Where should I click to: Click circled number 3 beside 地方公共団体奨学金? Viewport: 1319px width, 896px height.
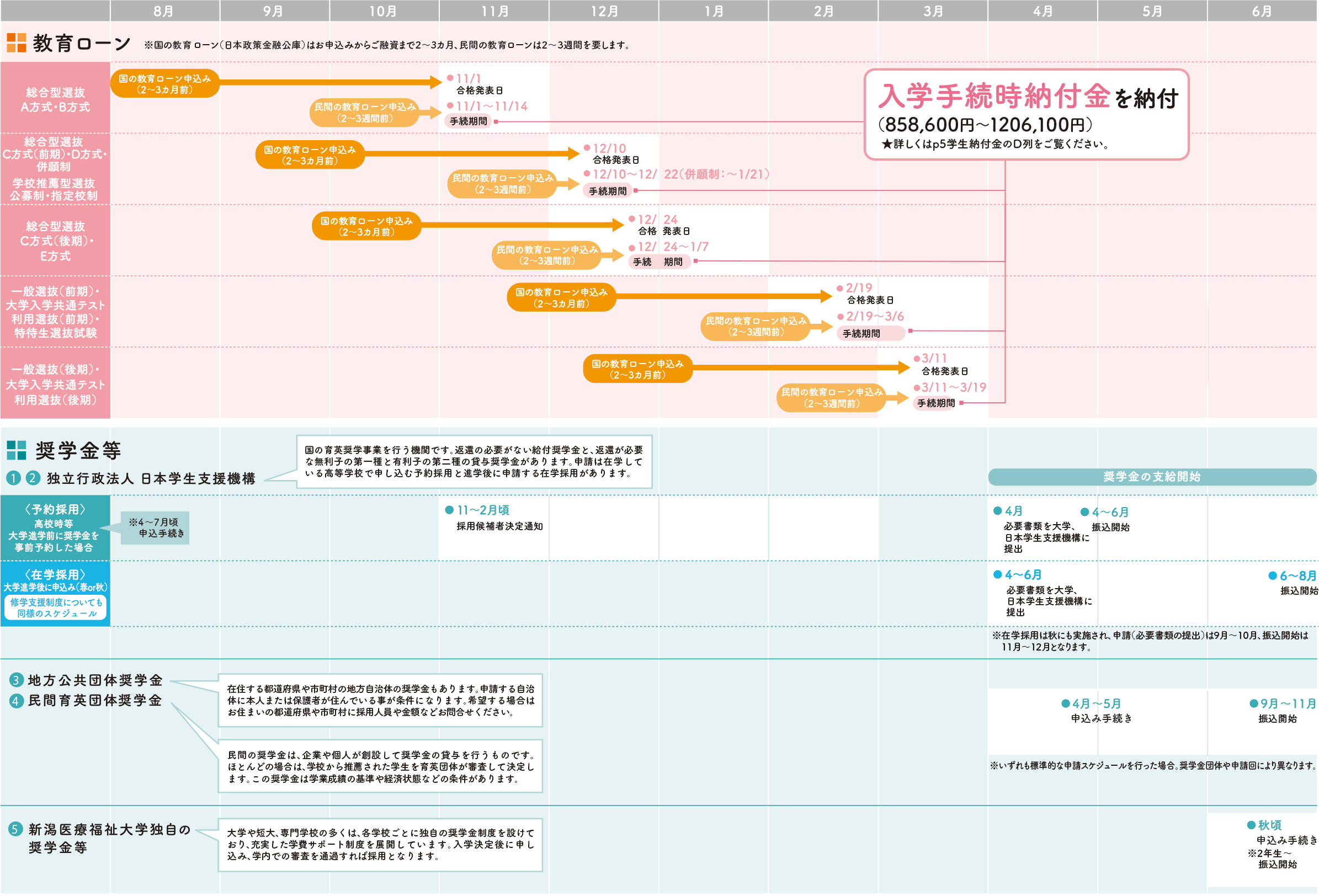16,680
